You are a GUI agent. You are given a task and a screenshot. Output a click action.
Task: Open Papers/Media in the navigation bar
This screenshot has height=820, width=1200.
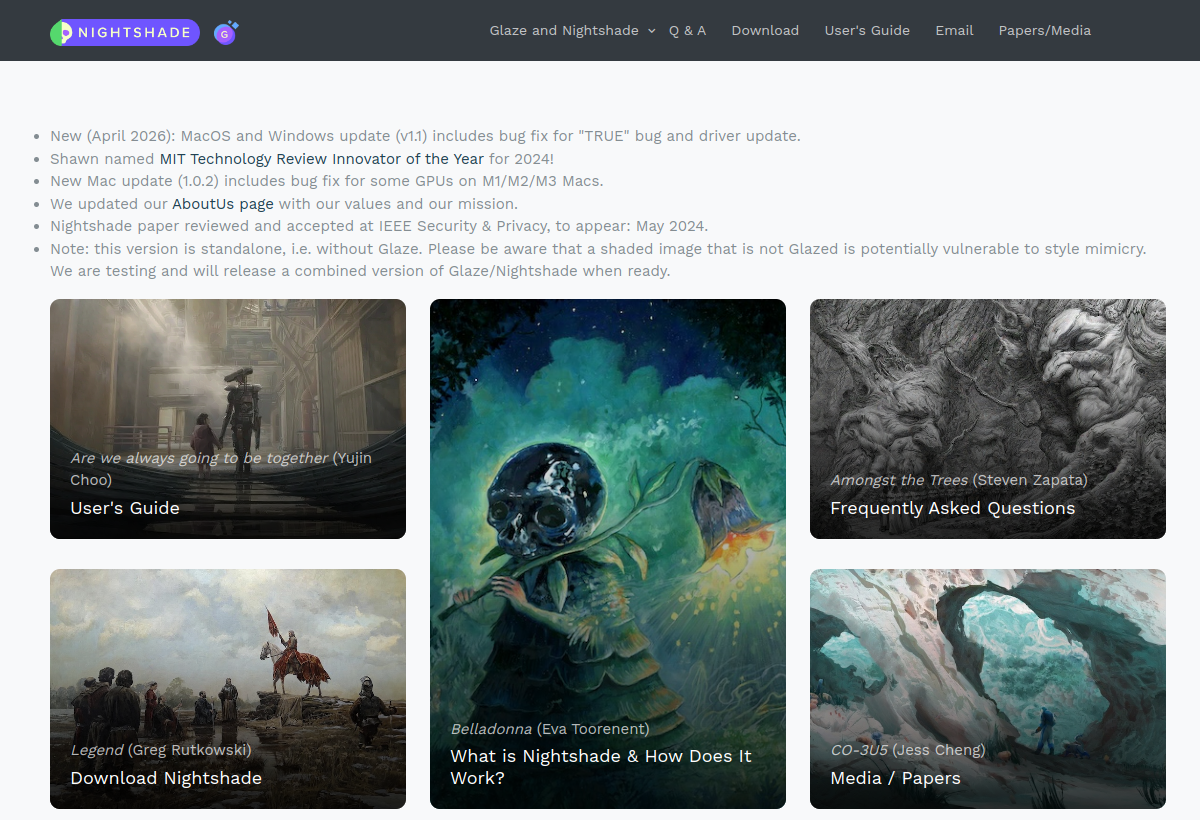coord(1044,31)
